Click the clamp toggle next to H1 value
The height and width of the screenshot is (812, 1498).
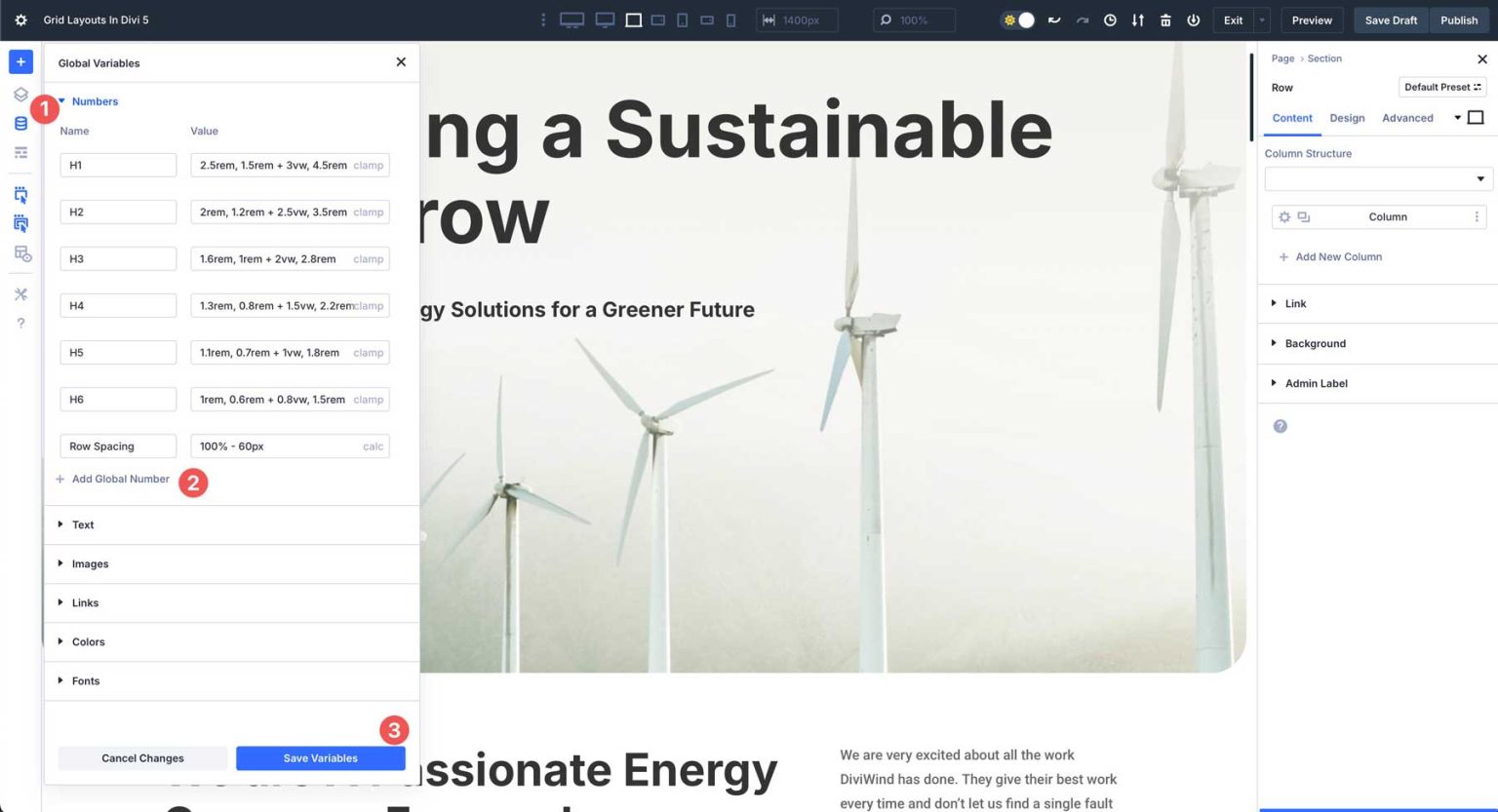point(368,165)
